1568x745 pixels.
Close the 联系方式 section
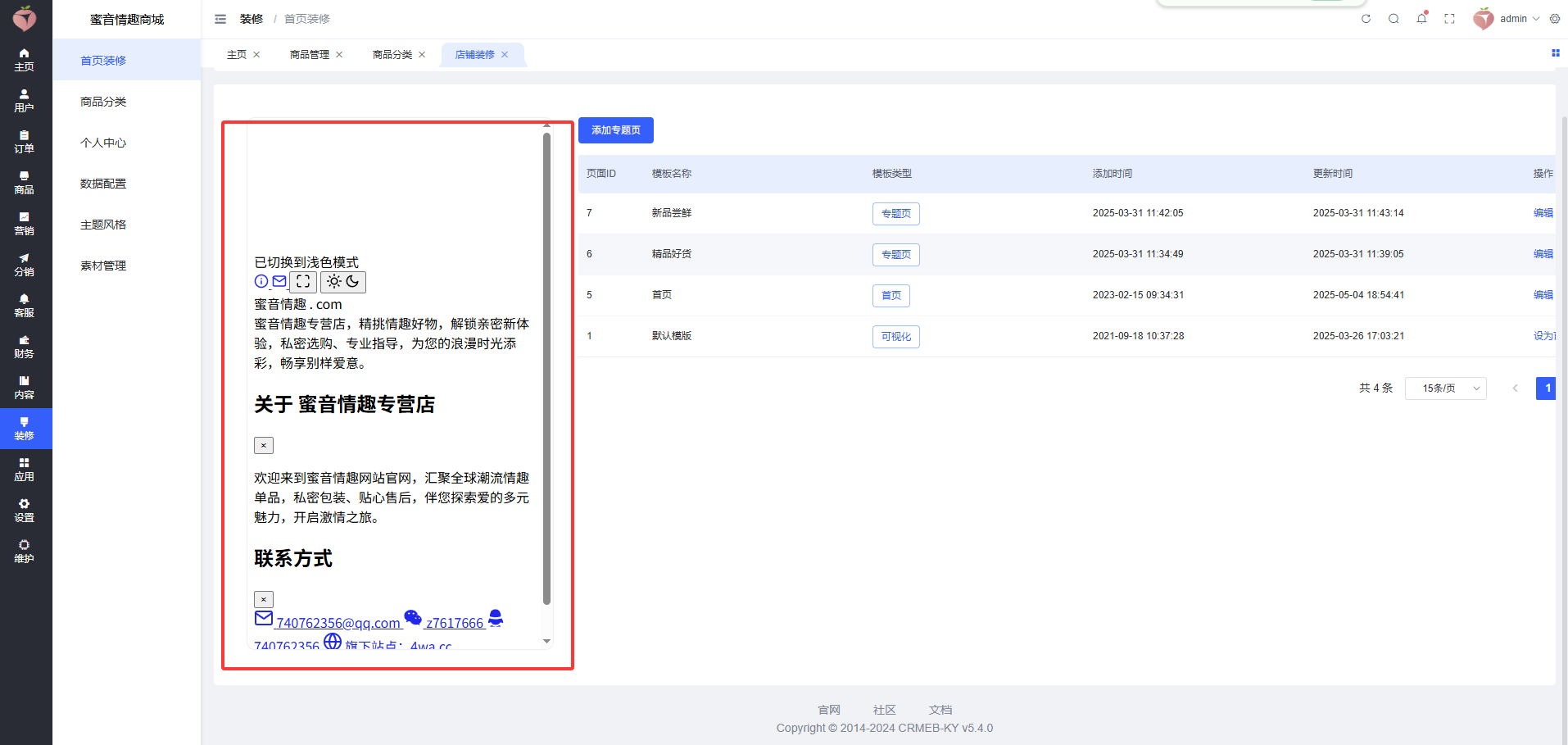264,600
